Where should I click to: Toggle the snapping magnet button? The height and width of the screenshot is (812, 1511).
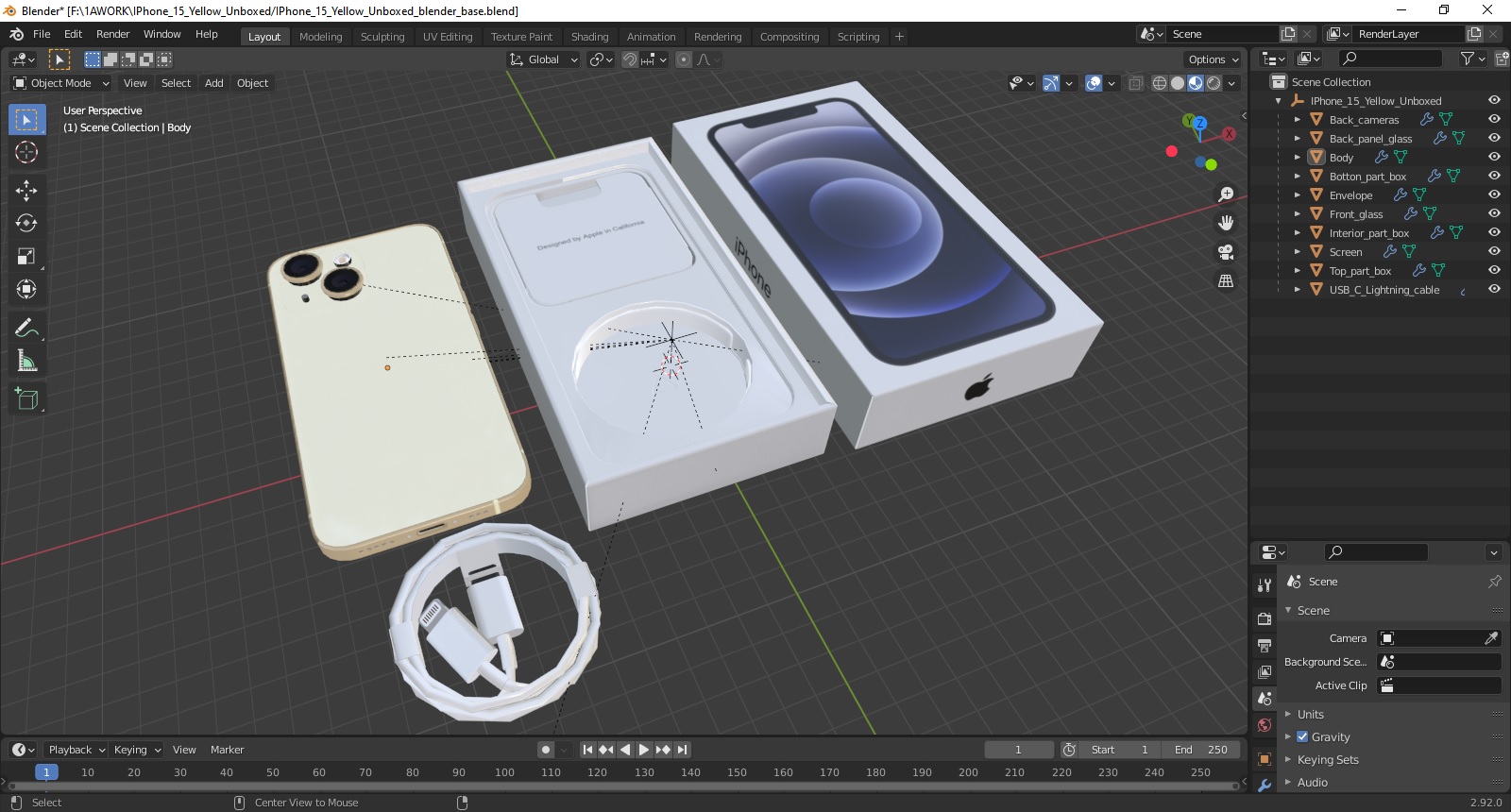click(630, 59)
